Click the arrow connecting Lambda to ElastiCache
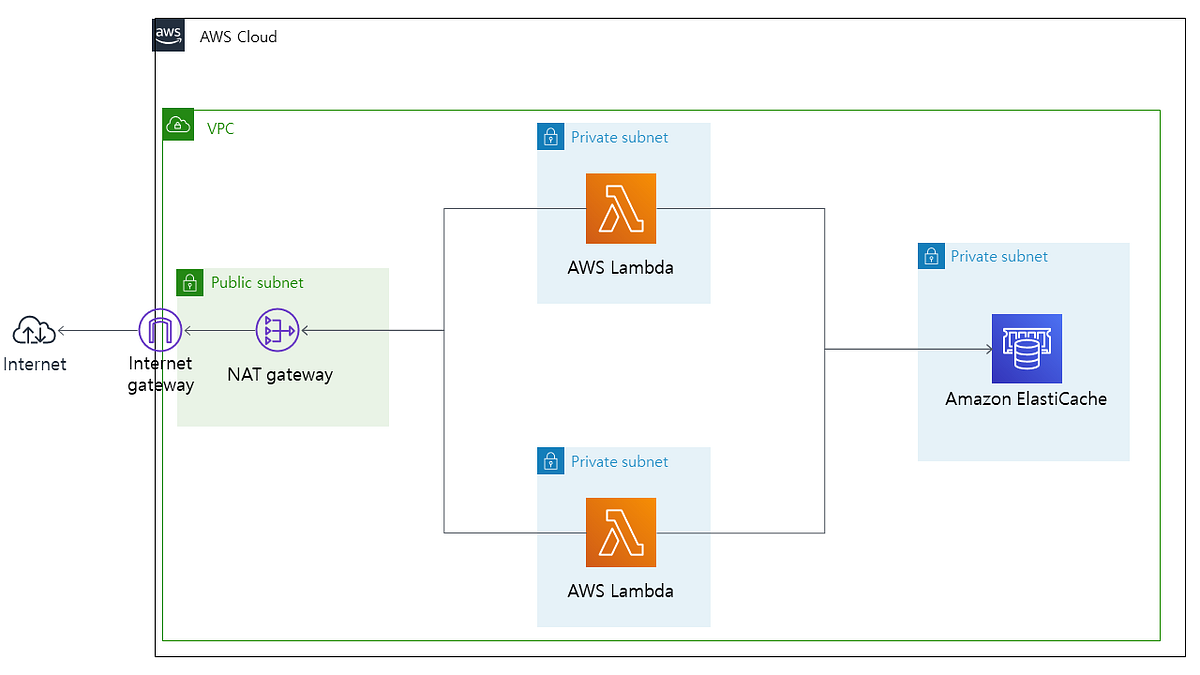1200x675 pixels. coord(905,349)
